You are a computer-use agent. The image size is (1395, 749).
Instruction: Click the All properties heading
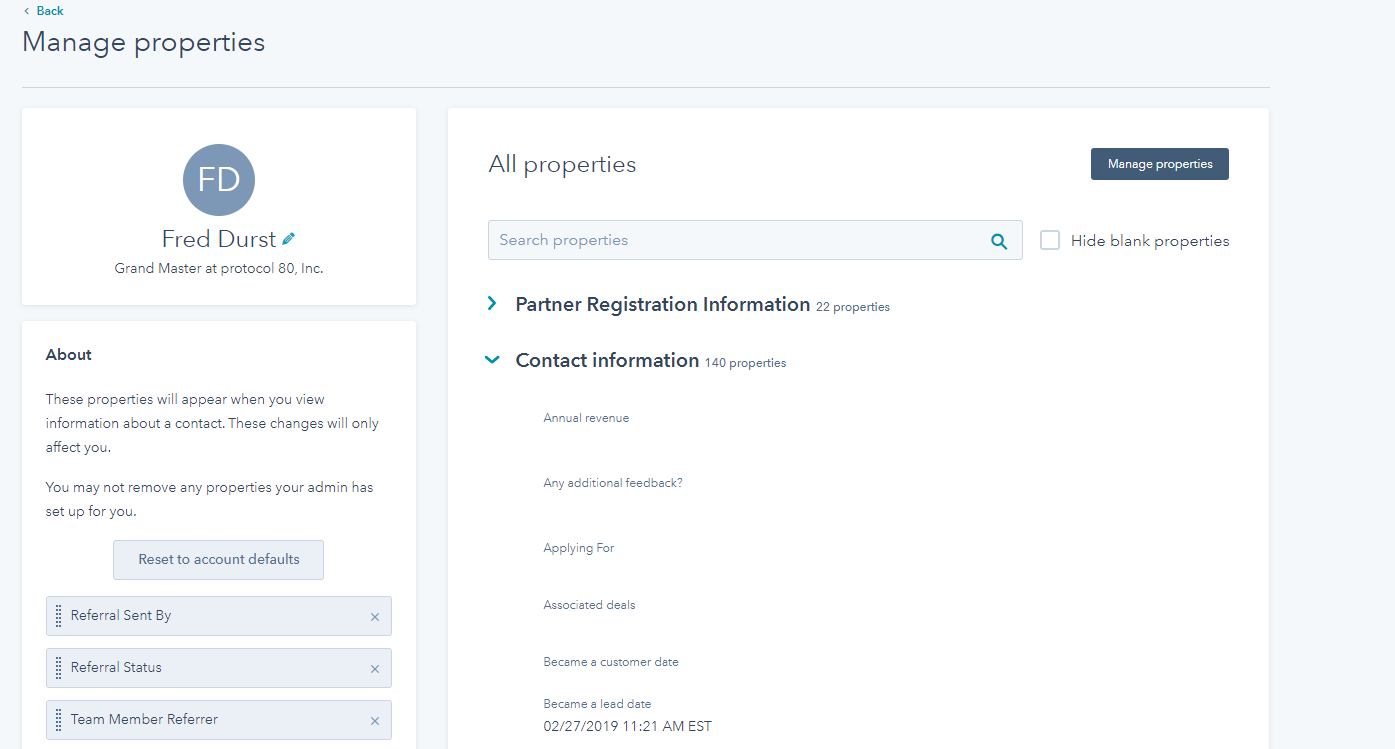[x=562, y=164]
